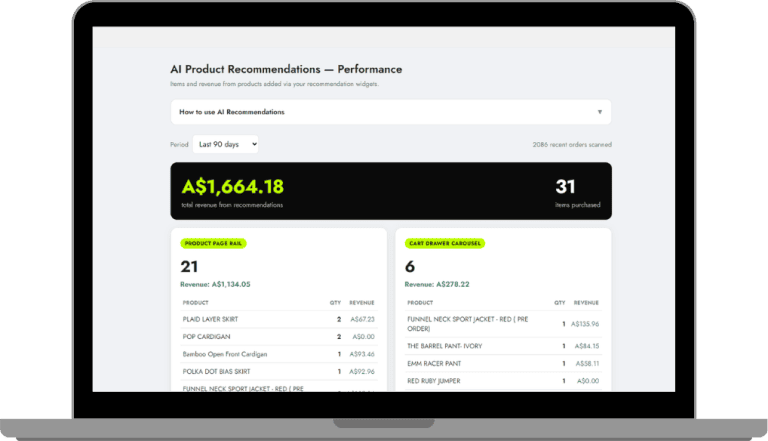
Task: Select the Bamboo Open Front Cardigan row
Action: (x=279, y=354)
